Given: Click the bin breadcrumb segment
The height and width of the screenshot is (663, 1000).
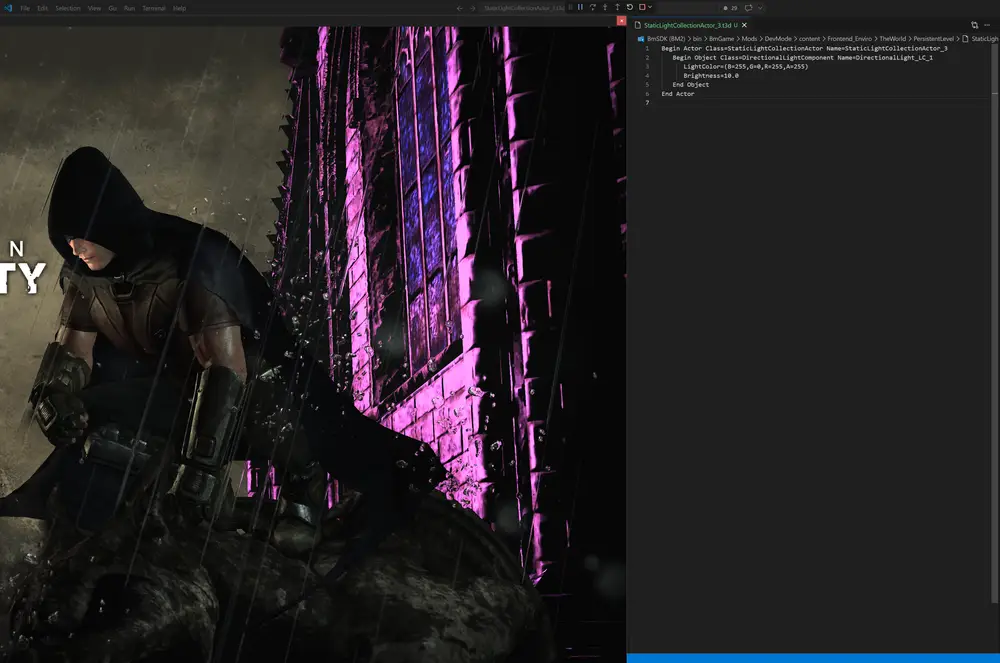Looking at the screenshot, I should pos(697,39).
